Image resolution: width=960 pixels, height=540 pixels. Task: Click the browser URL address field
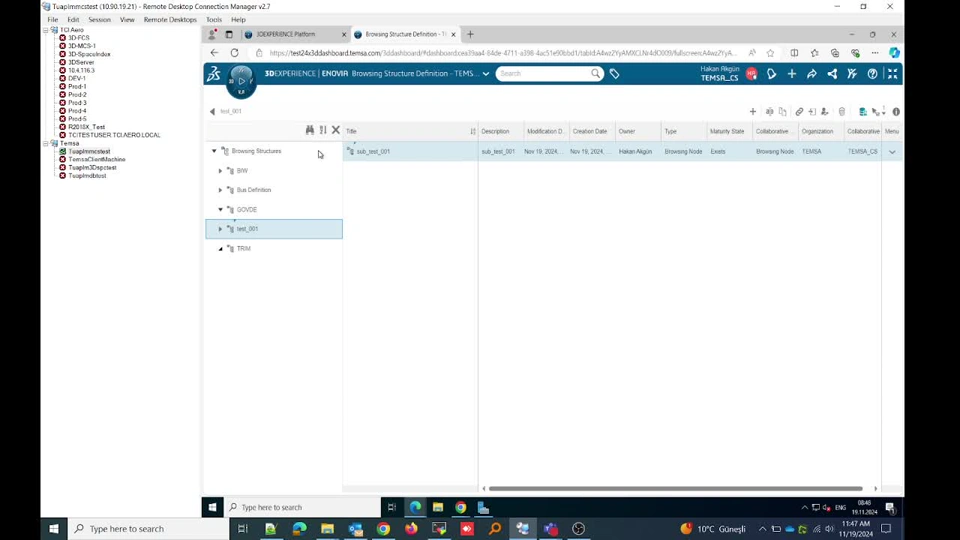[x=502, y=53]
